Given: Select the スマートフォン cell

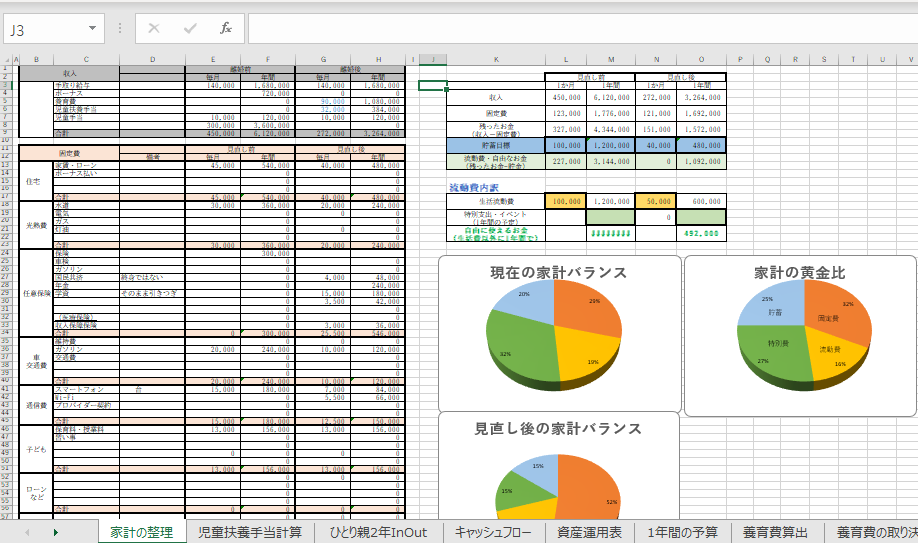Looking at the screenshot, I should coord(86,390).
